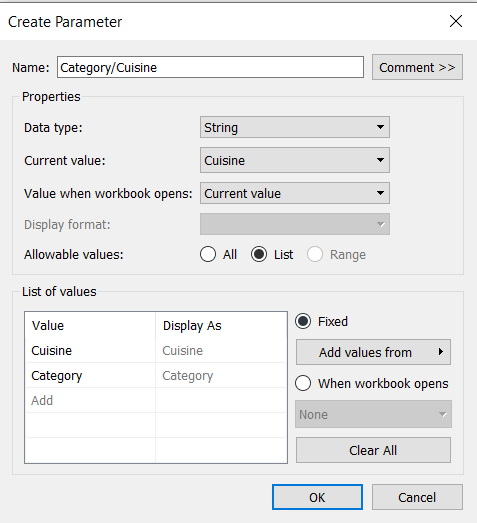
Task: Open the Comment section button
Action: click(417, 67)
